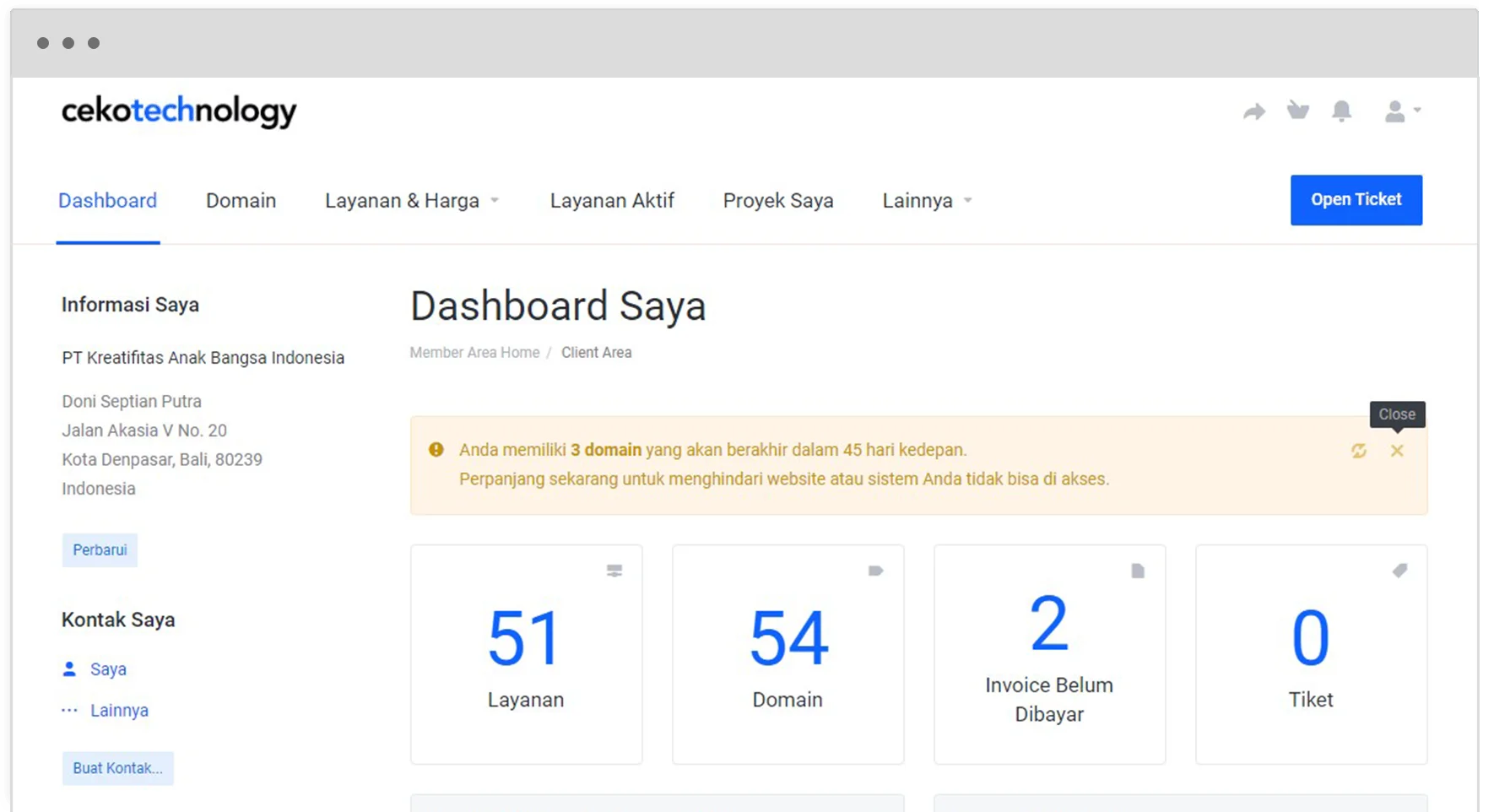
Task: Click the invoice document icon on Invoice card
Action: [1137, 571]
